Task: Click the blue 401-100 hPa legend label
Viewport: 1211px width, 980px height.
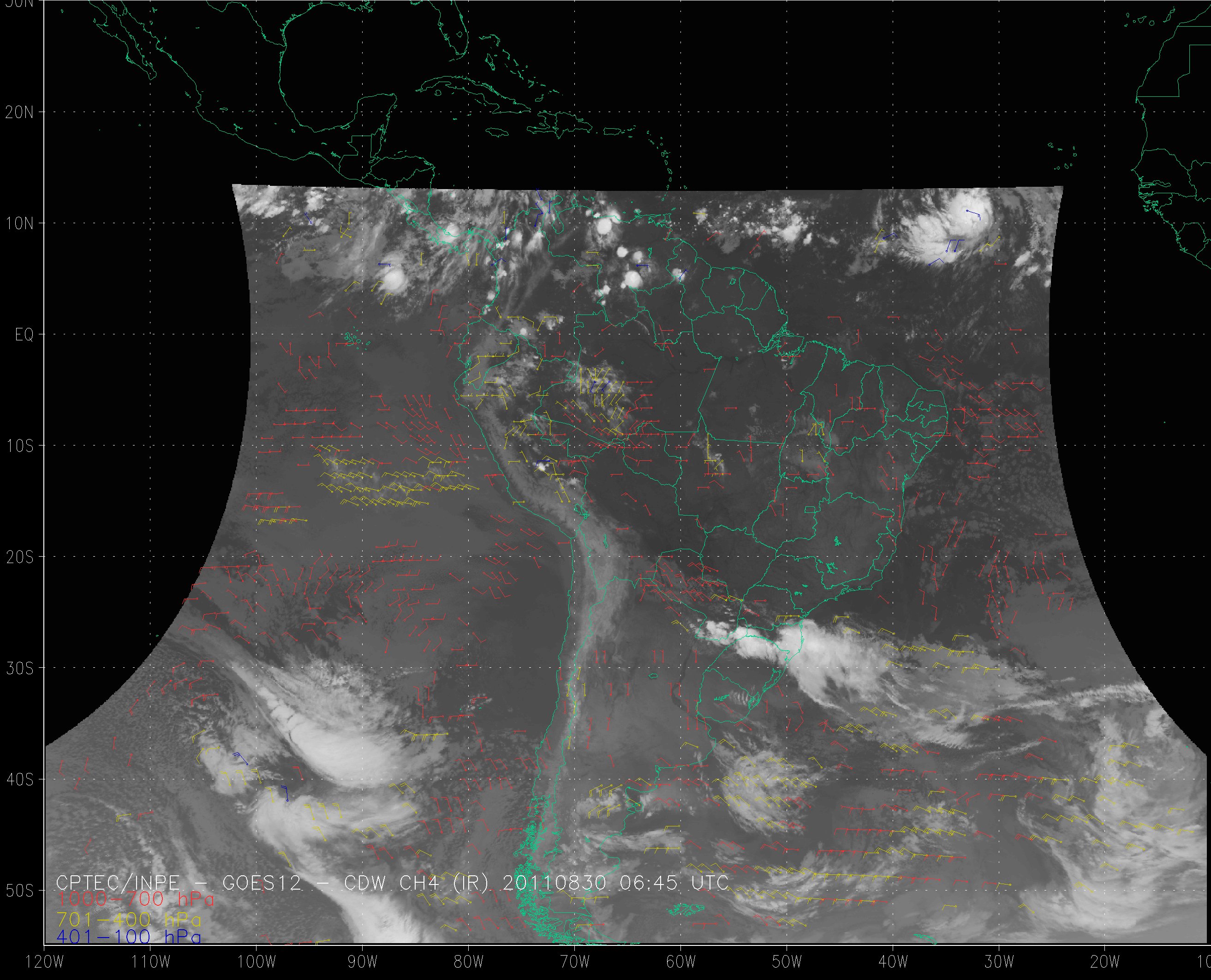Action: [129, 937]
